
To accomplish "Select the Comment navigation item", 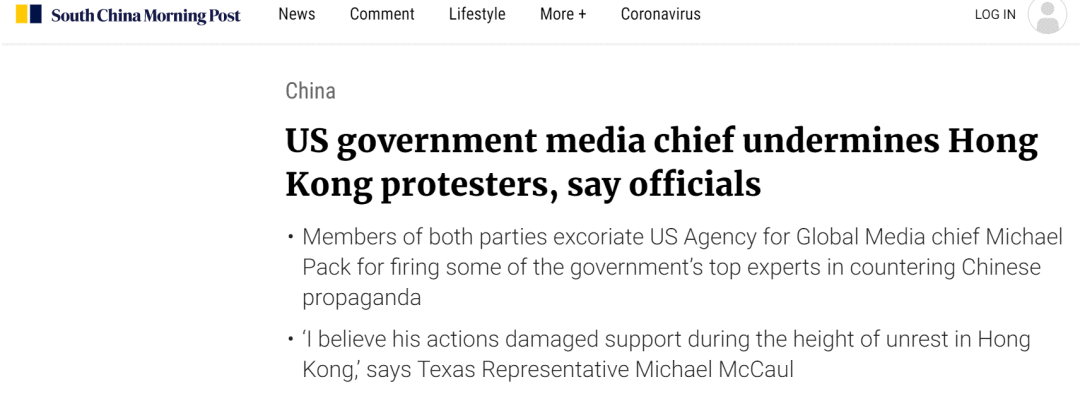I will coord(382,14).
